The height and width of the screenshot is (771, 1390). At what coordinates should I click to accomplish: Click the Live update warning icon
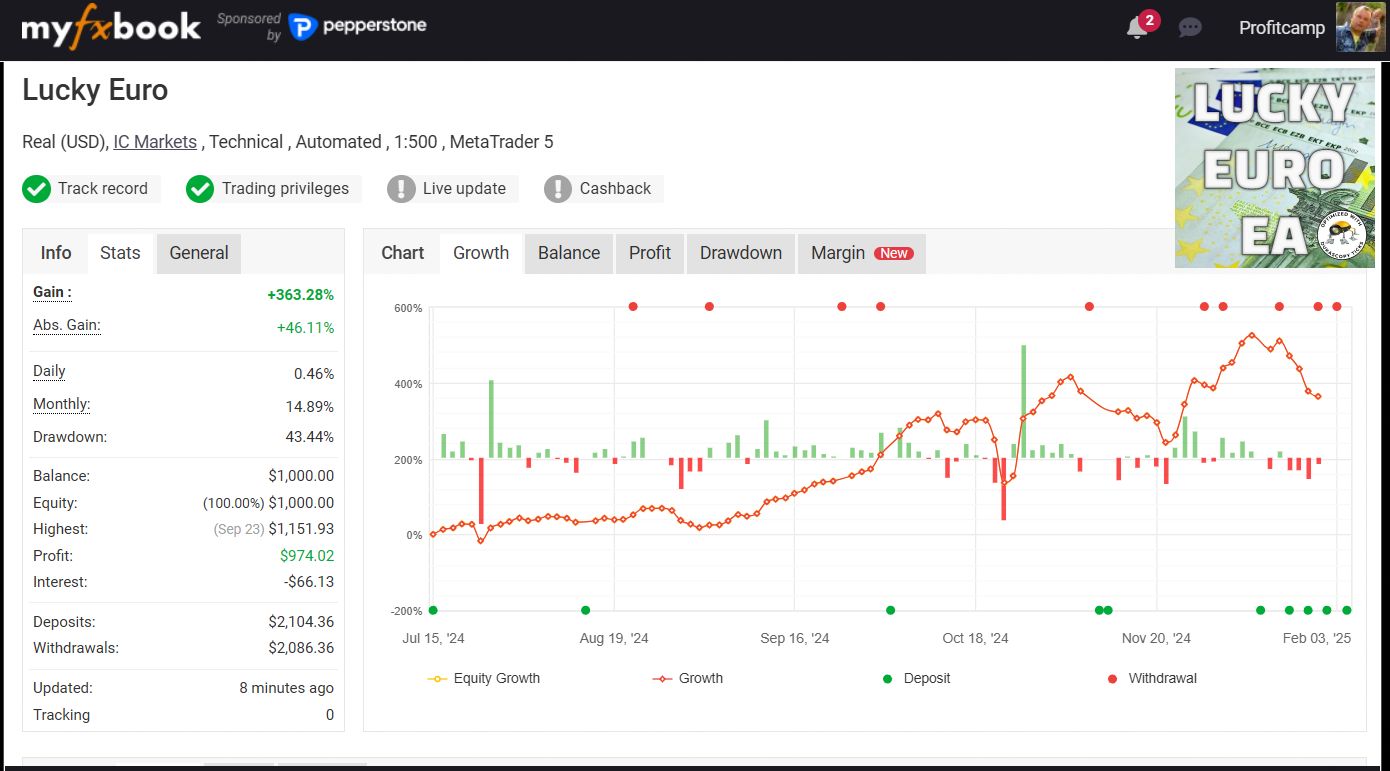click(x=401, y=189)
